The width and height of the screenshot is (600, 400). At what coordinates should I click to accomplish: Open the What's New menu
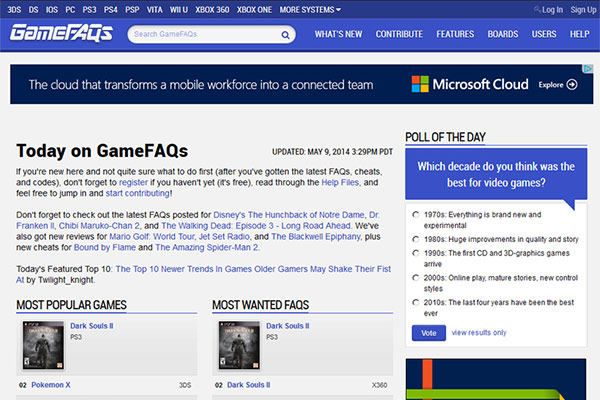click(338, 34)
